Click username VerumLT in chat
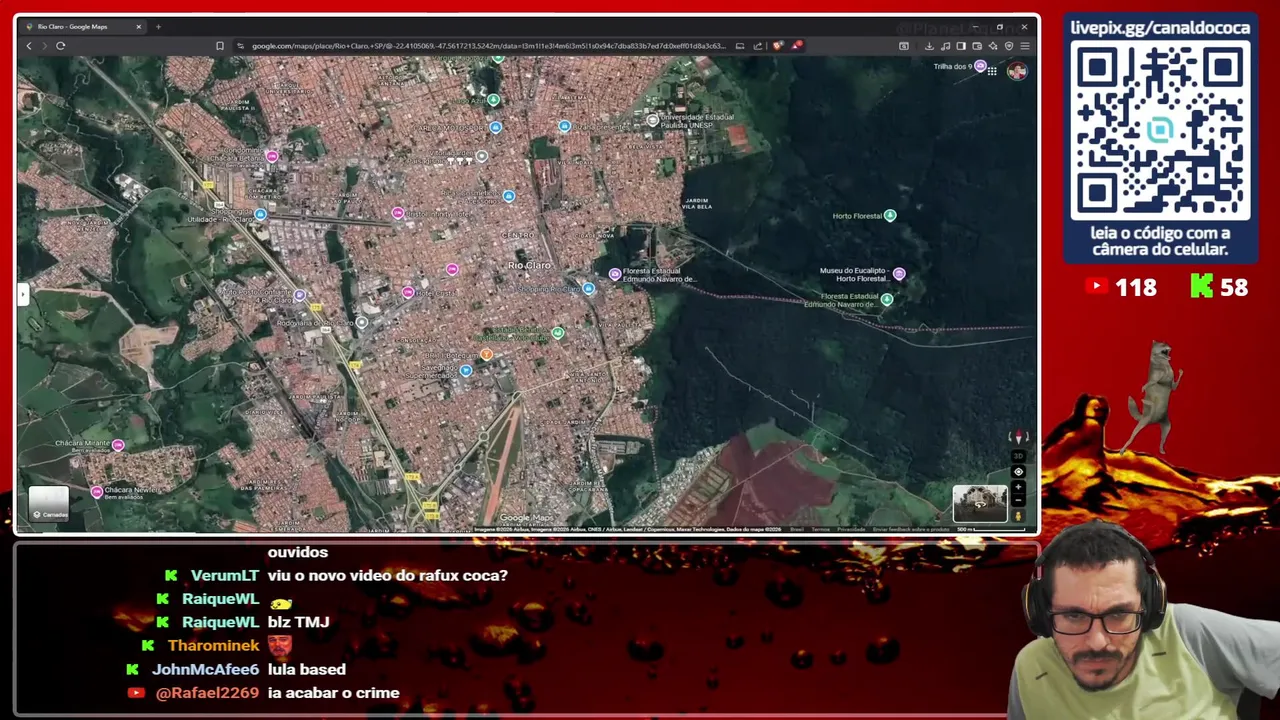 (x=224, y=576)
